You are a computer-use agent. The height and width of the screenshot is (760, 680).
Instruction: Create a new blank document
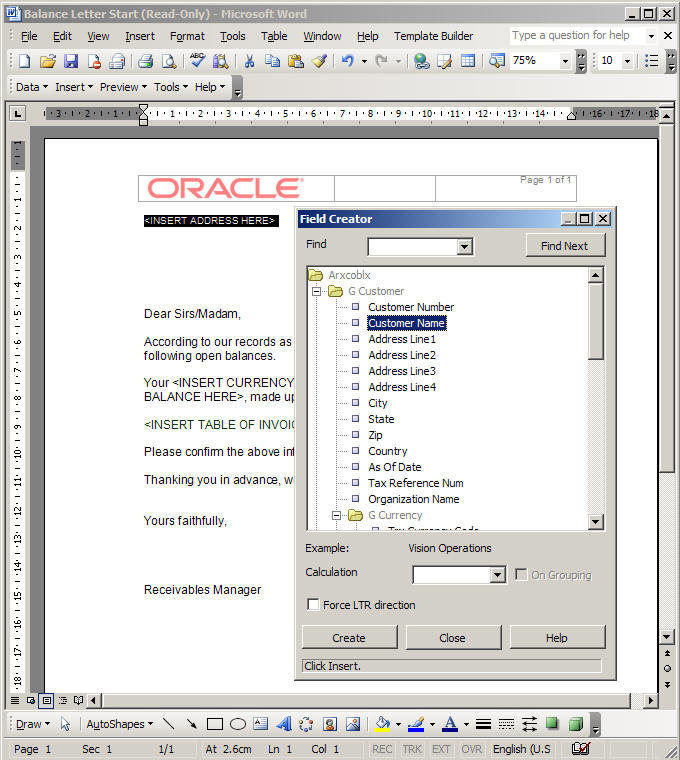24,61
